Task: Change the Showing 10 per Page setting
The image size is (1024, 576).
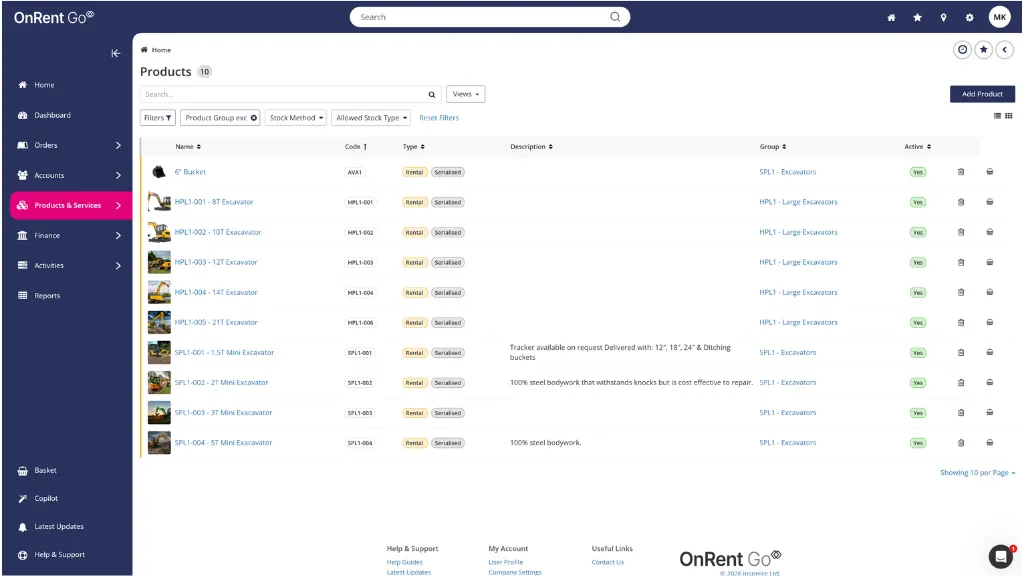Action: [x=977, y=472]
